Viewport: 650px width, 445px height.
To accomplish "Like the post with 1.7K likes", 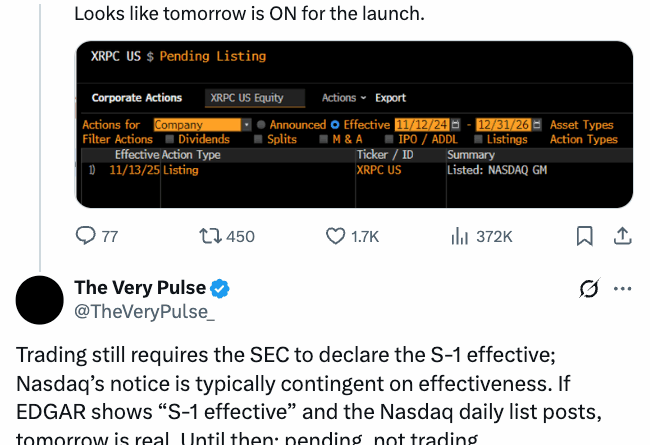I will pos(336,236).
